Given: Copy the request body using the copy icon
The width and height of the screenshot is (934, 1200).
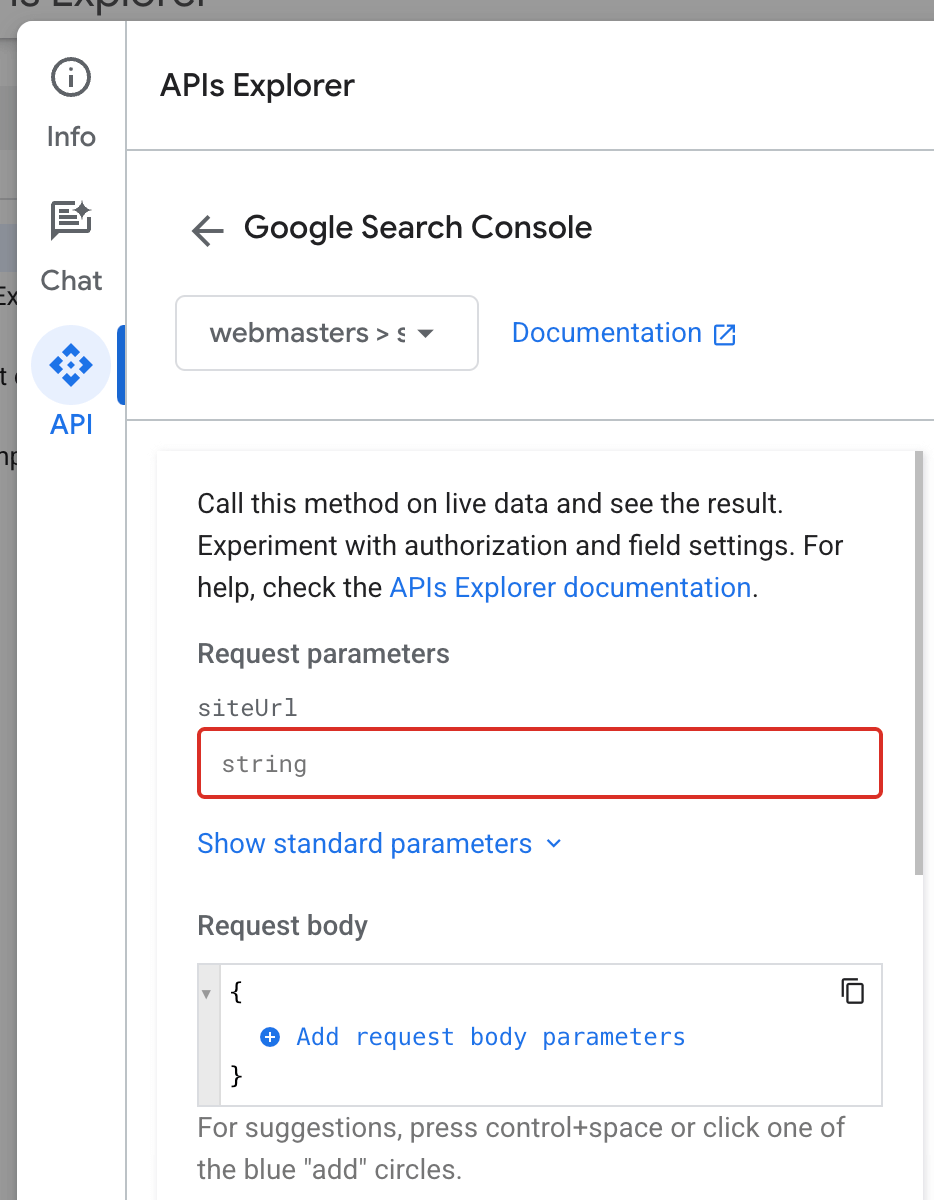Looking at the screenshot, I should coord(852,990).
